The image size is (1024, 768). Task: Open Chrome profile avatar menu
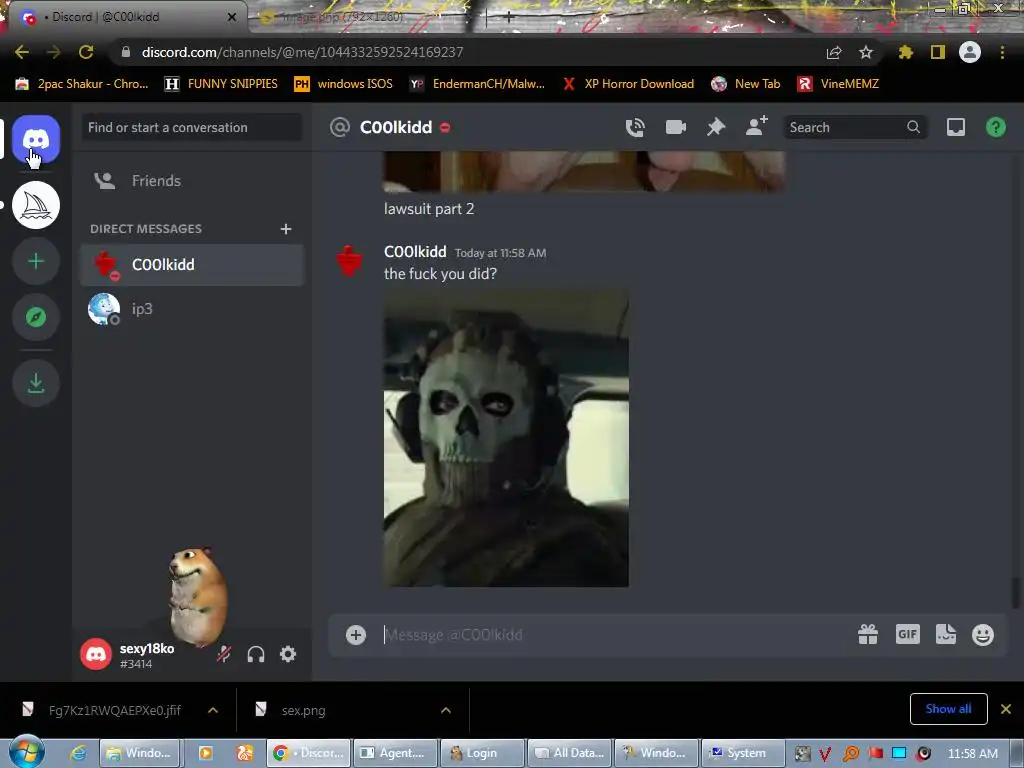pos(970,52)
